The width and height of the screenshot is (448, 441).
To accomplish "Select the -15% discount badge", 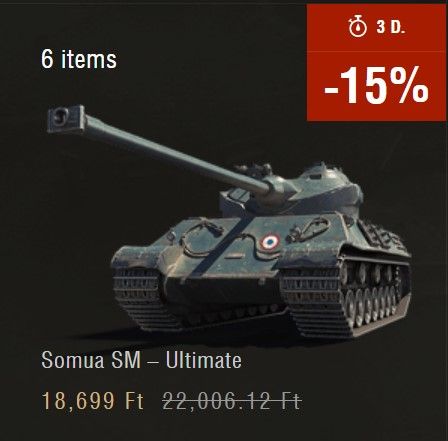I will [376, 86].
